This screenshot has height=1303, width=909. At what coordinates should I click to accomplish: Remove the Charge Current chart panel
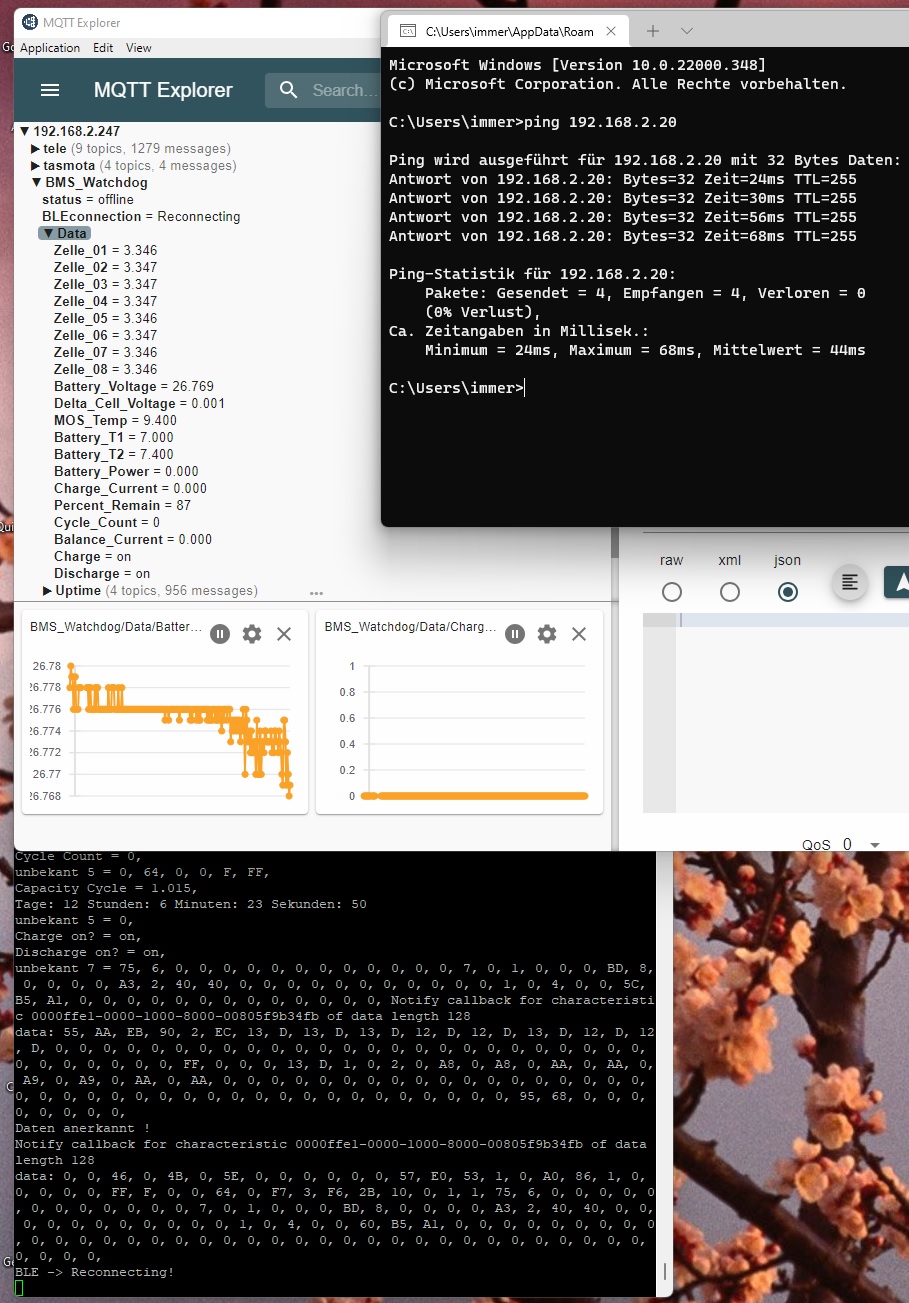point(579,634)
